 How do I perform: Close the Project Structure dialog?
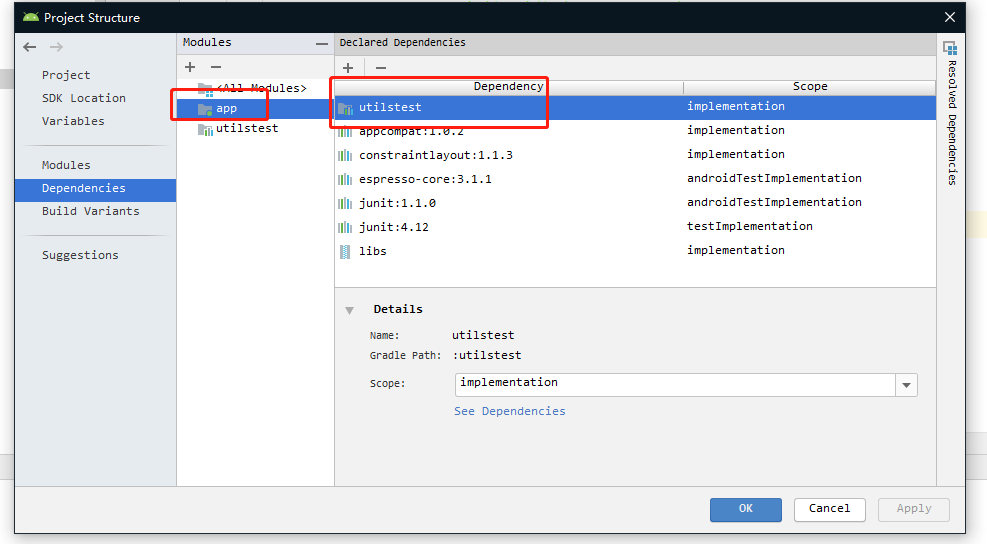(950, 18)
